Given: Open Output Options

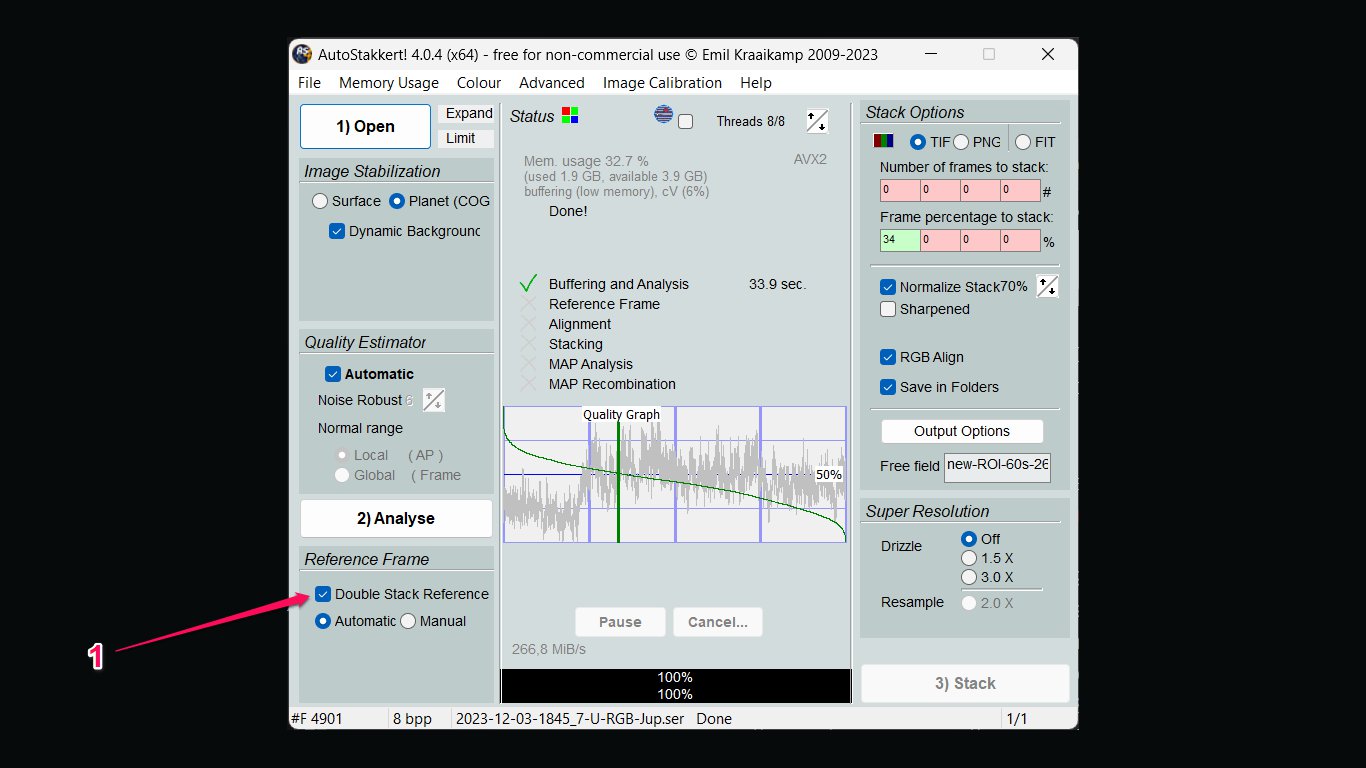Looking at the screenshot, I should click(x=962, y=431).
